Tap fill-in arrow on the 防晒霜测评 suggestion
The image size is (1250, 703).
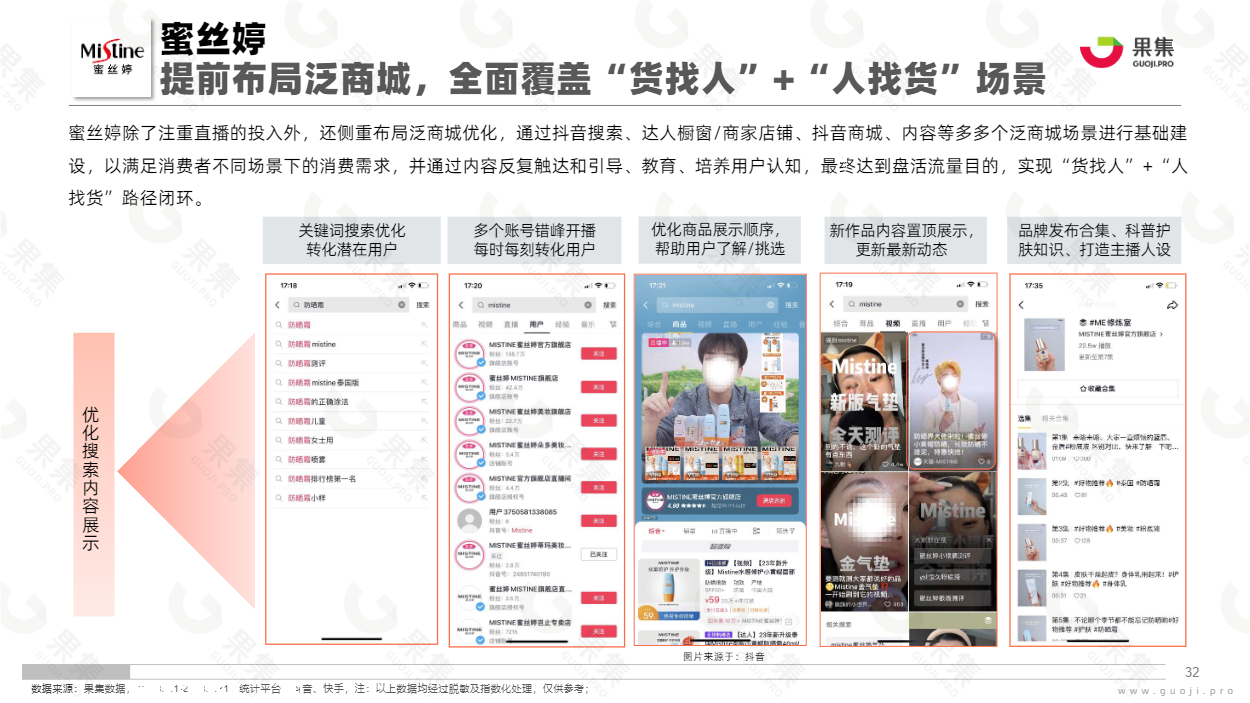(x=424, y=364)
